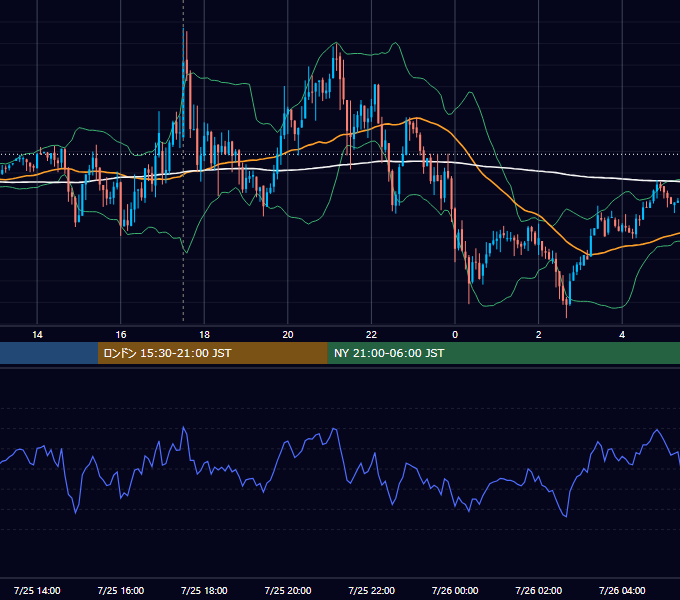The width and height of the screenshot is (680, 600).
Task: Click the London session bar 15:30-21:00 JST
Action: pyautogui.click(x=212, y=353)
